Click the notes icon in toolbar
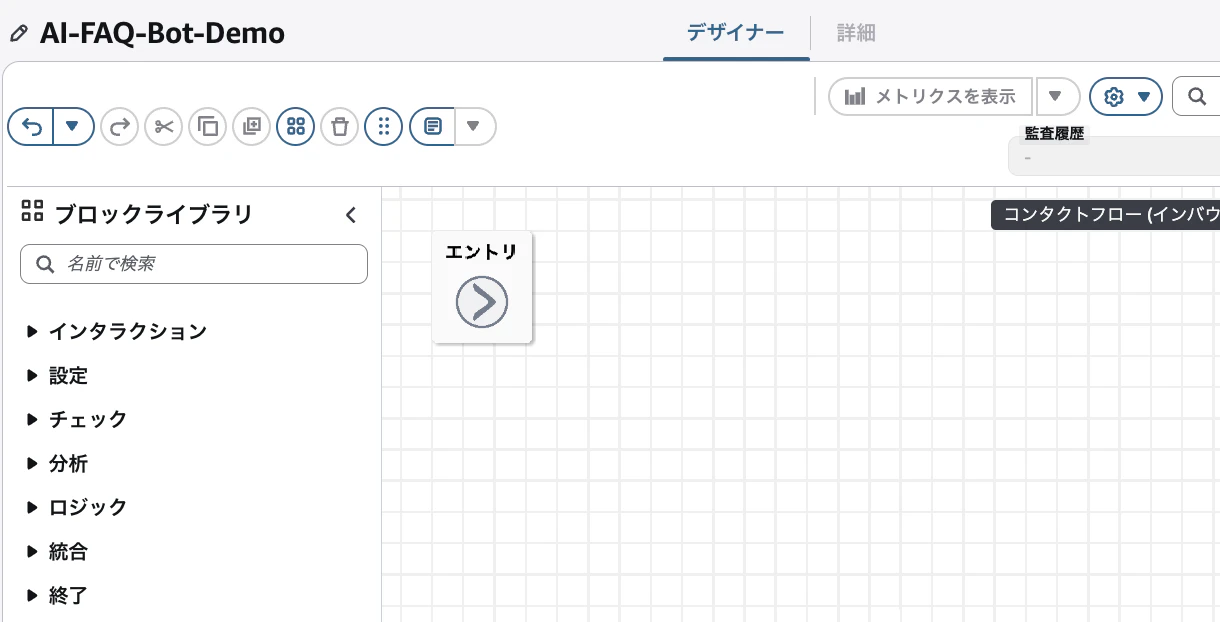Screen dimensions: 1220x622 pos(432,127)
